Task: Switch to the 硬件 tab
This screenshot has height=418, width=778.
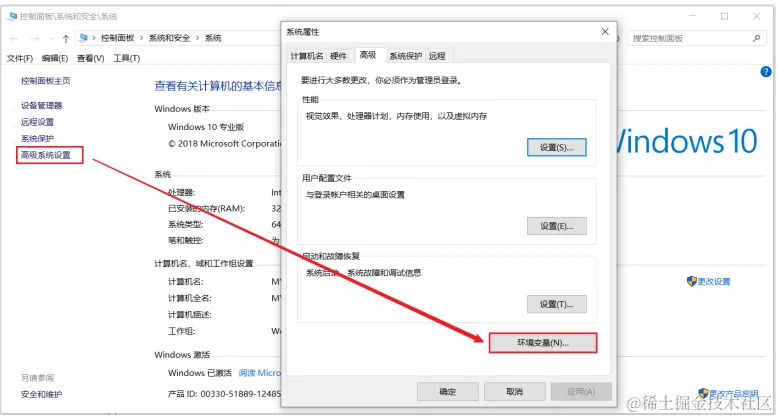Action: tap(338, 56)
